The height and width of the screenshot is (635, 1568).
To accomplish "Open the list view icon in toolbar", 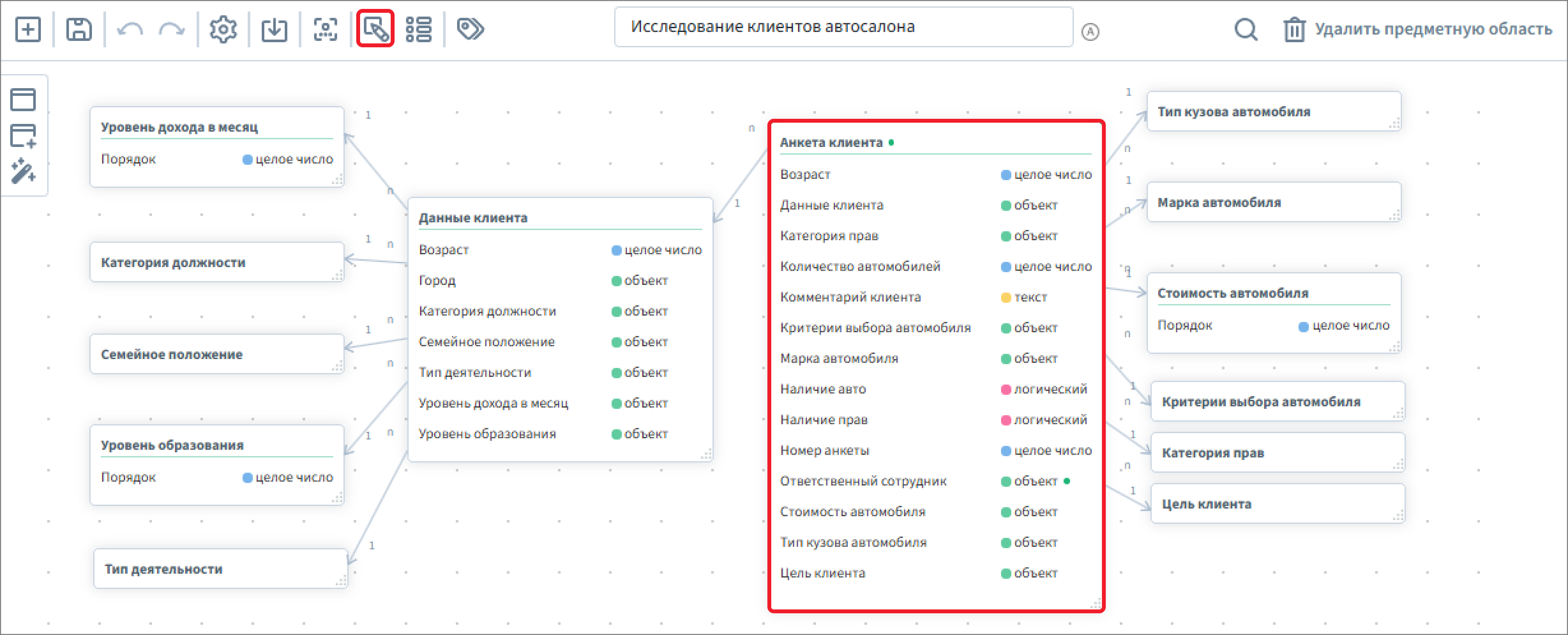I will [419, 29].
